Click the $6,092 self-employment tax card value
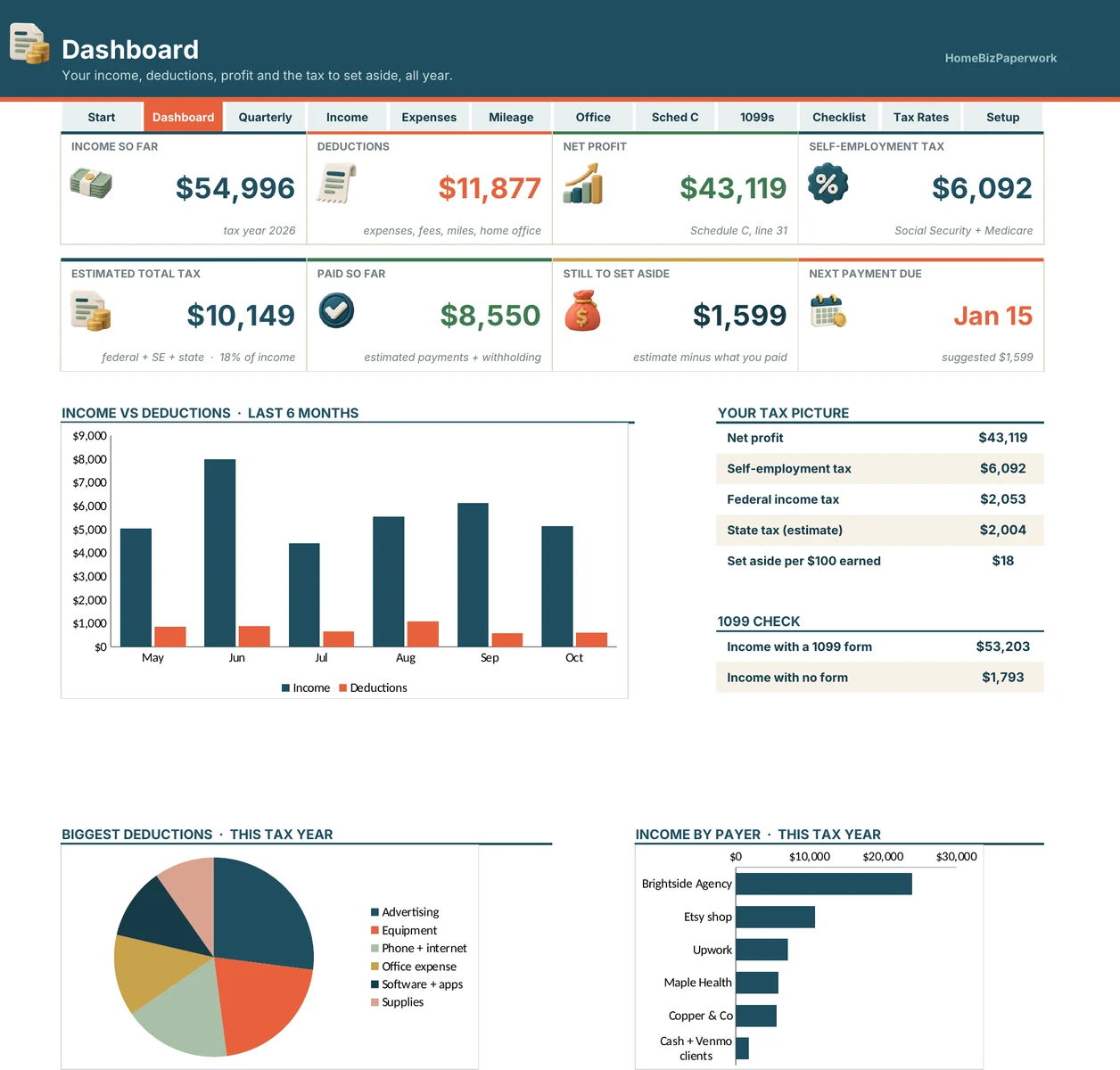Screen dimensions: 1120x1070 [x=982, y=188]
